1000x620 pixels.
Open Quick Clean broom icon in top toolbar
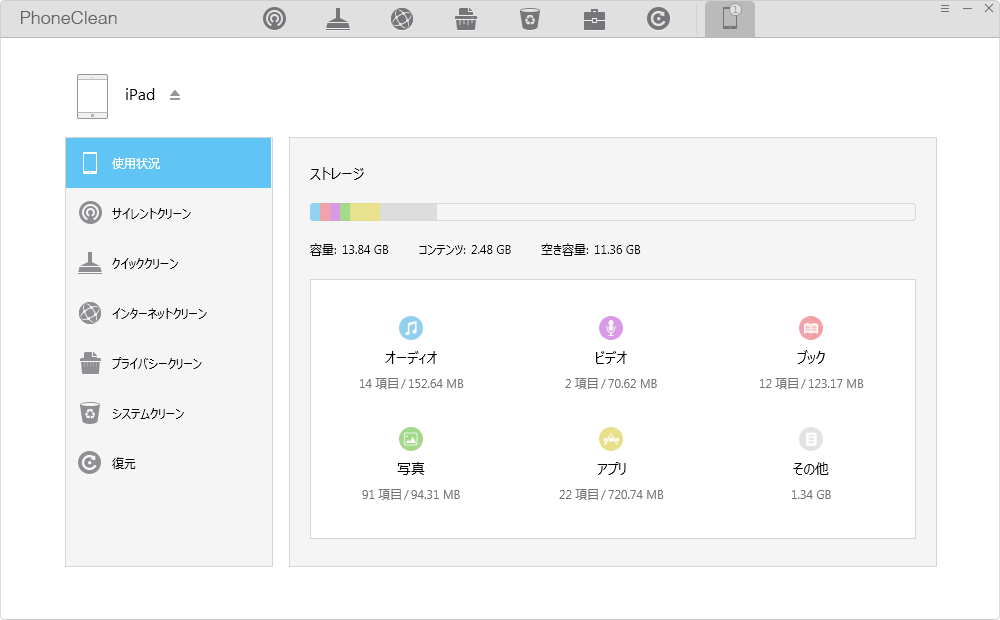tap(338, 18)
